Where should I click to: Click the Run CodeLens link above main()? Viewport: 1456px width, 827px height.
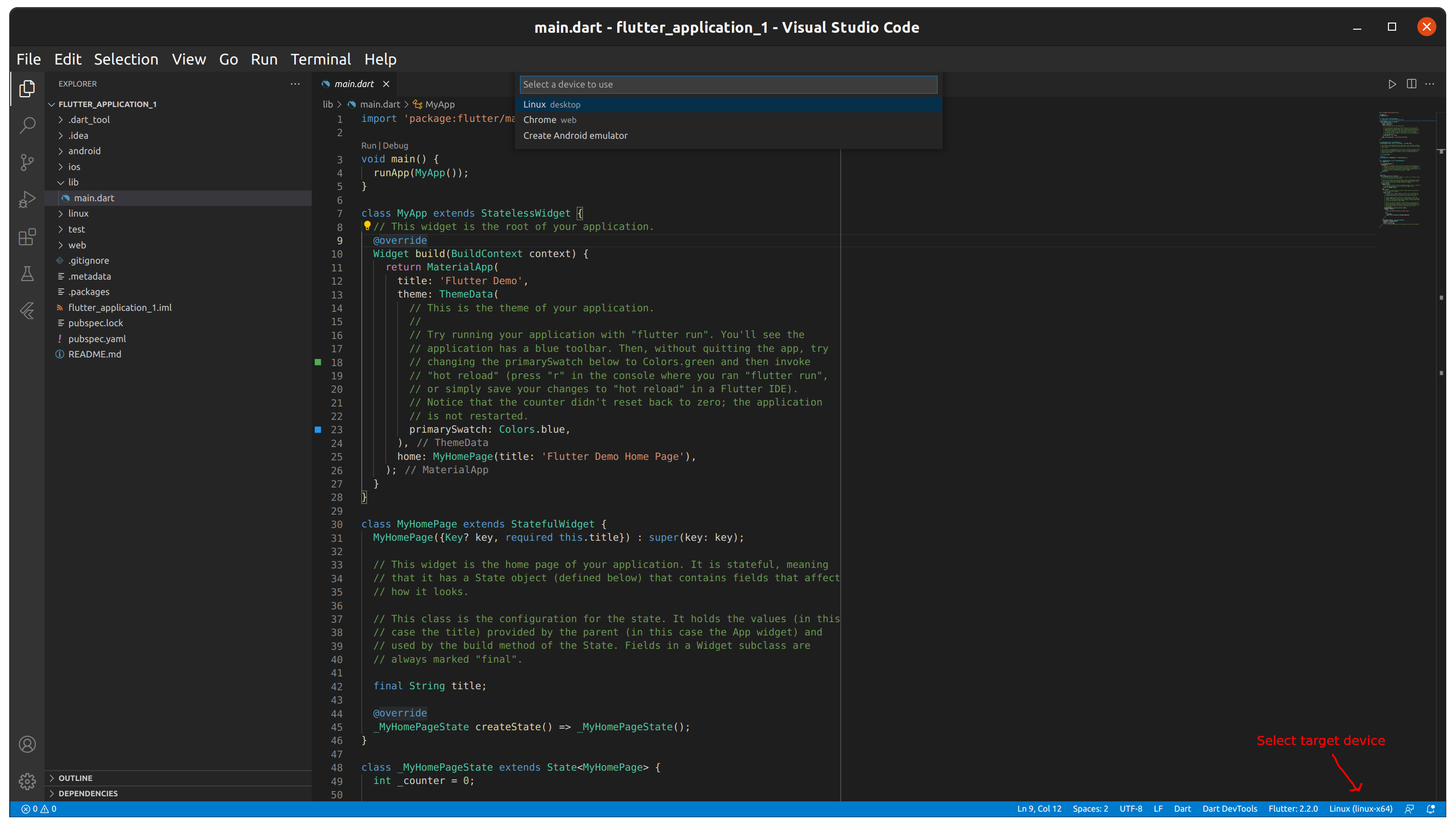point(368,145)
